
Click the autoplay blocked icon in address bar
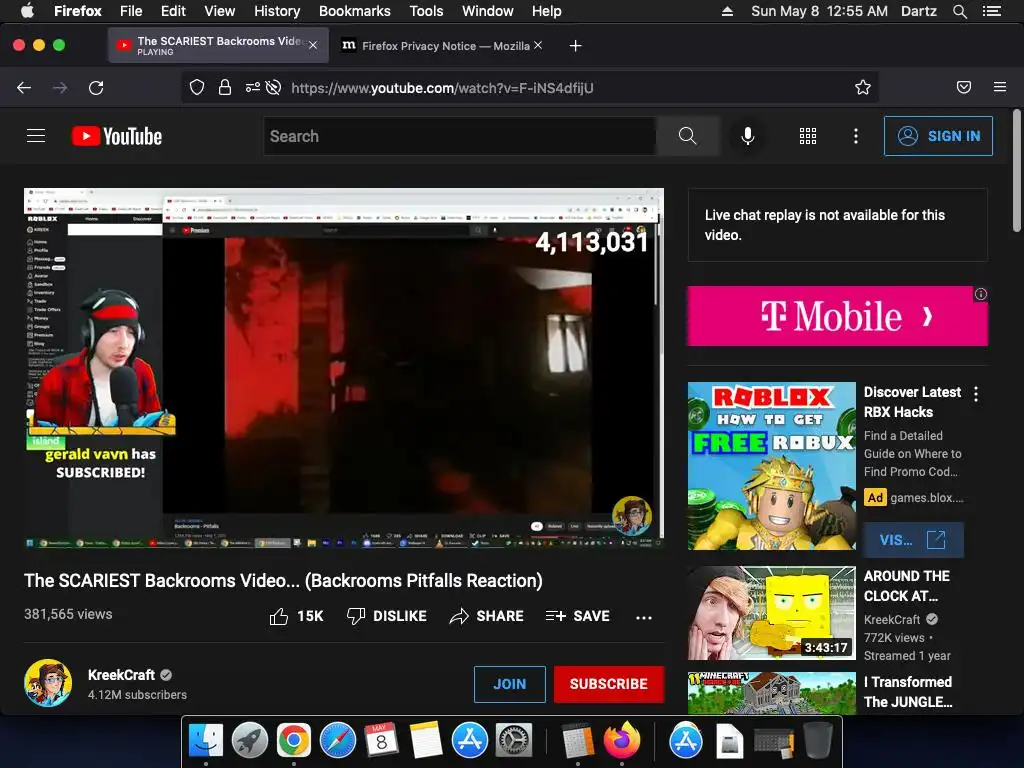[x=274, y=88]
